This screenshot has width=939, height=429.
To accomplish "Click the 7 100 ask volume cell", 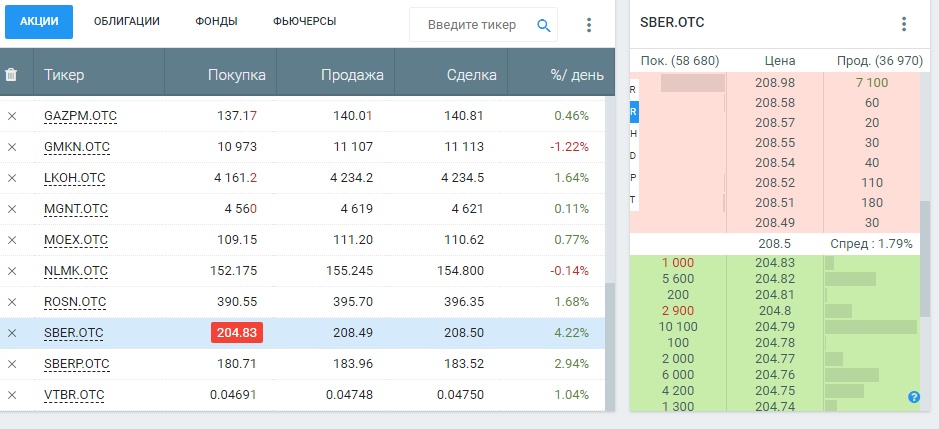I will 872,83.
